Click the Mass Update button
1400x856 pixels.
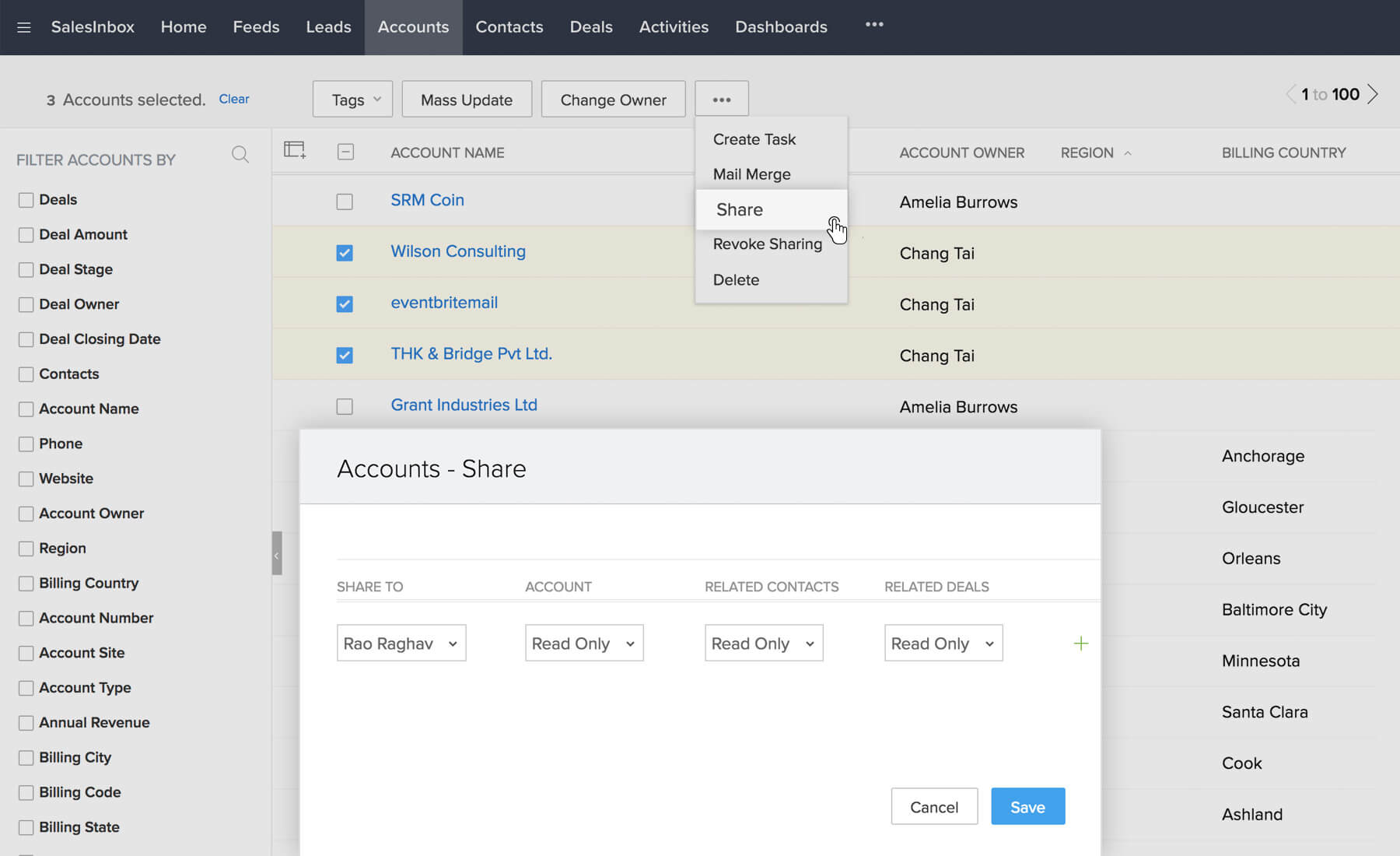(x=467, y=99)
